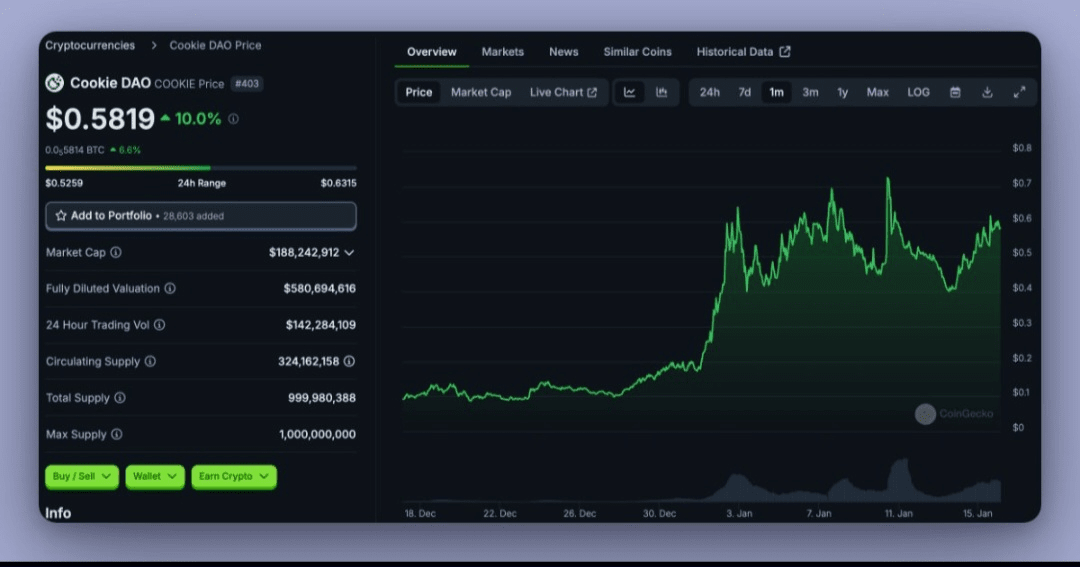Screen dimensions: 1080x567
Task: Select the 3m time range
Action: tap(810, 92)
